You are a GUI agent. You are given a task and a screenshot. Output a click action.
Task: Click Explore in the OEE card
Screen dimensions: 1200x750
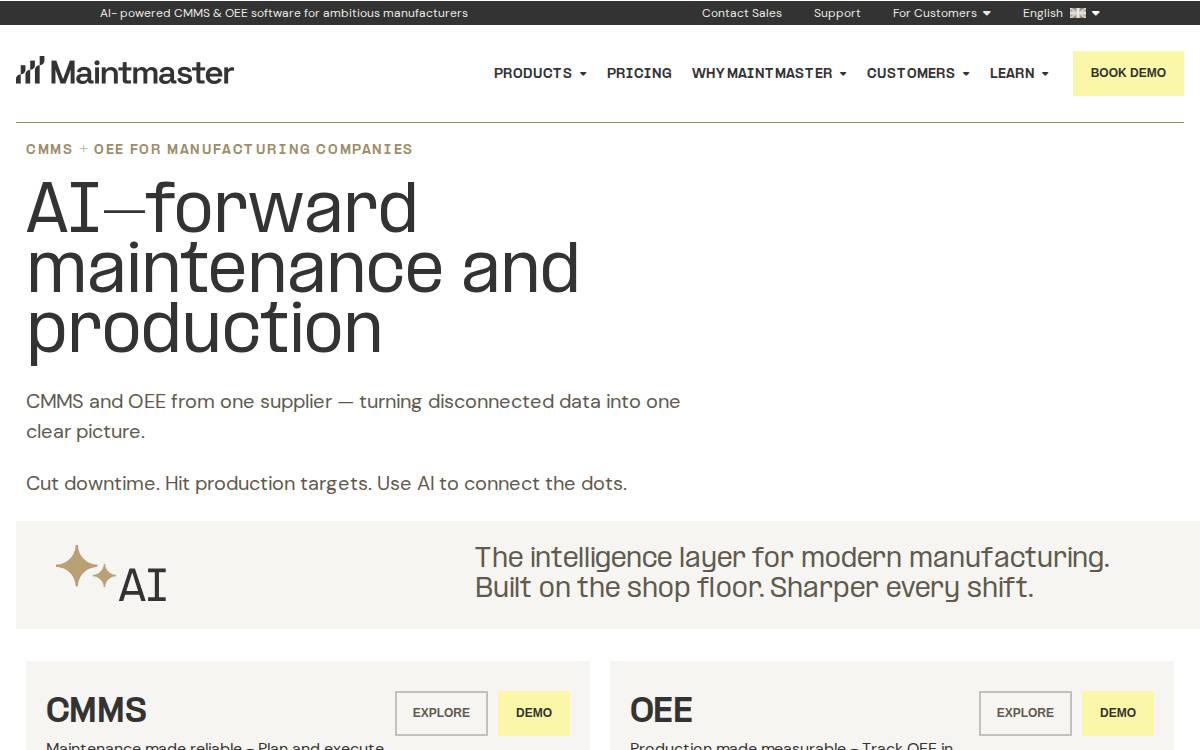click(x=1025, y=713)
